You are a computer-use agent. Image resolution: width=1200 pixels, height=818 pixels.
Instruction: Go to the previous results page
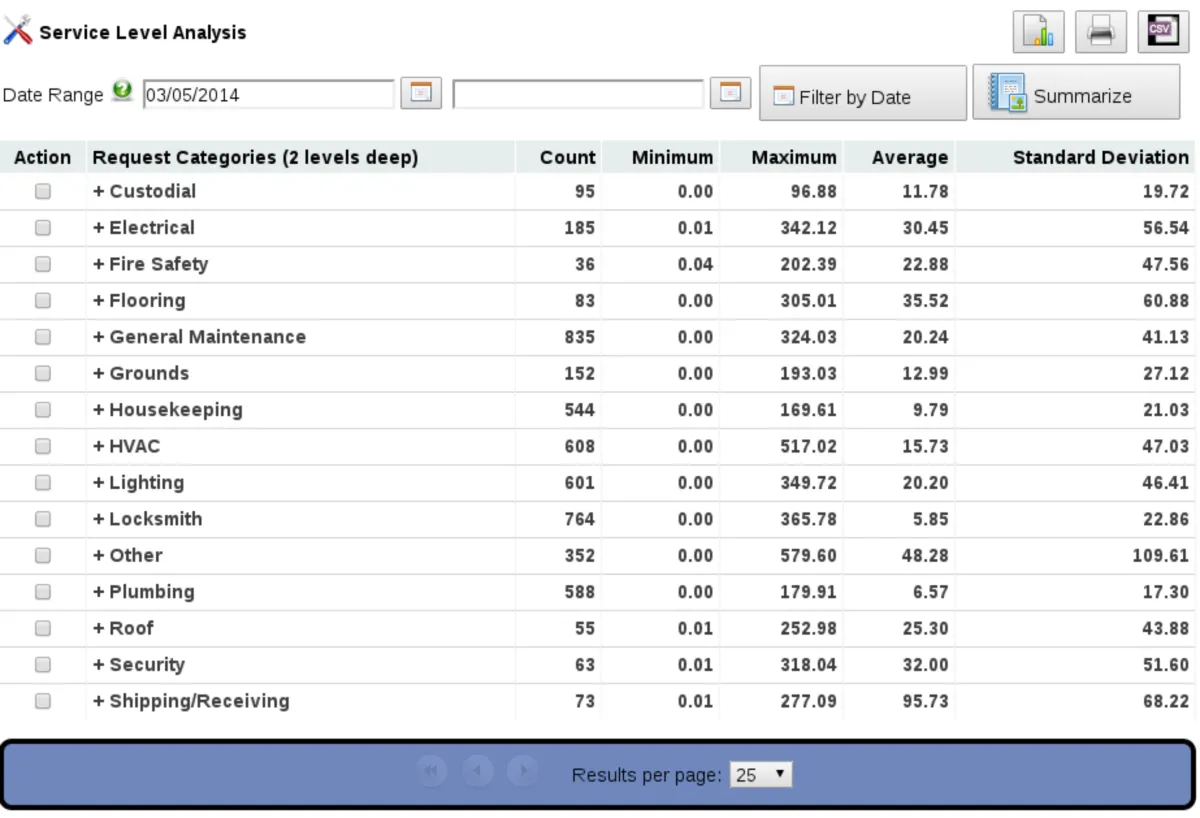[x=477, y=772]
